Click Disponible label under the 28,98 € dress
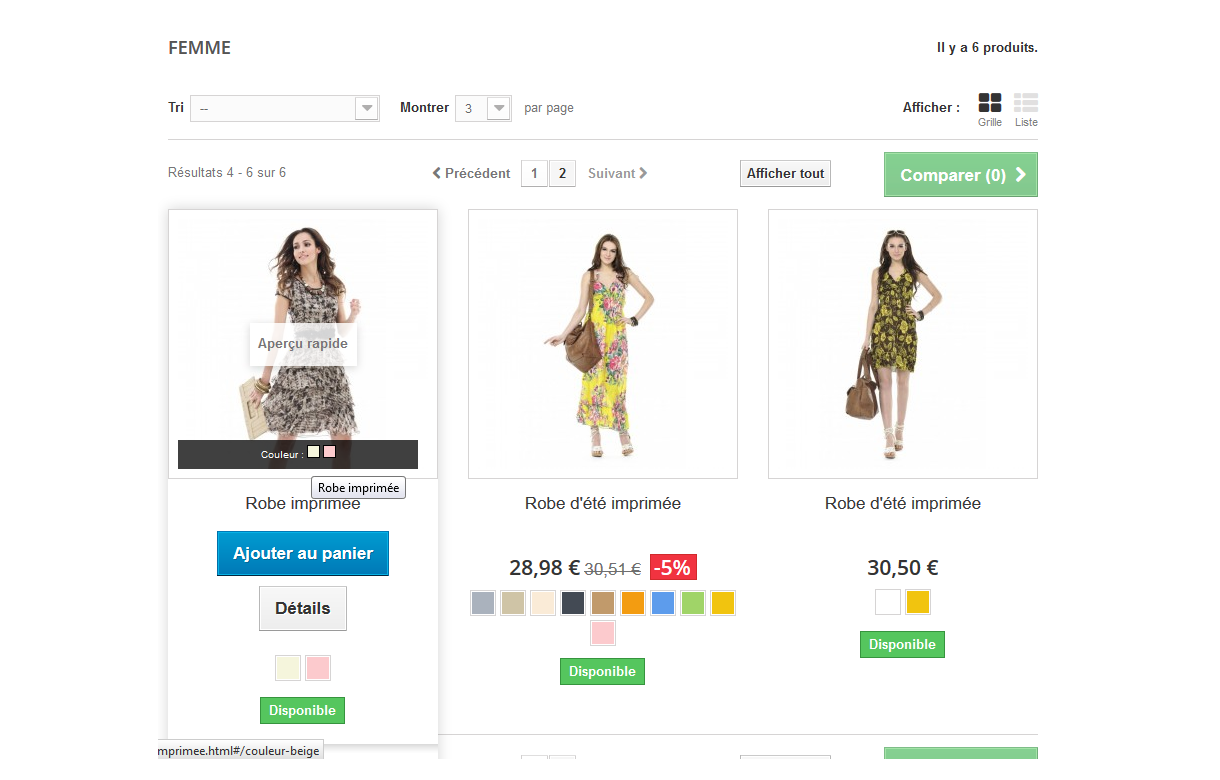Viewport: 1220px width, 780px height. tap(603, 672)
